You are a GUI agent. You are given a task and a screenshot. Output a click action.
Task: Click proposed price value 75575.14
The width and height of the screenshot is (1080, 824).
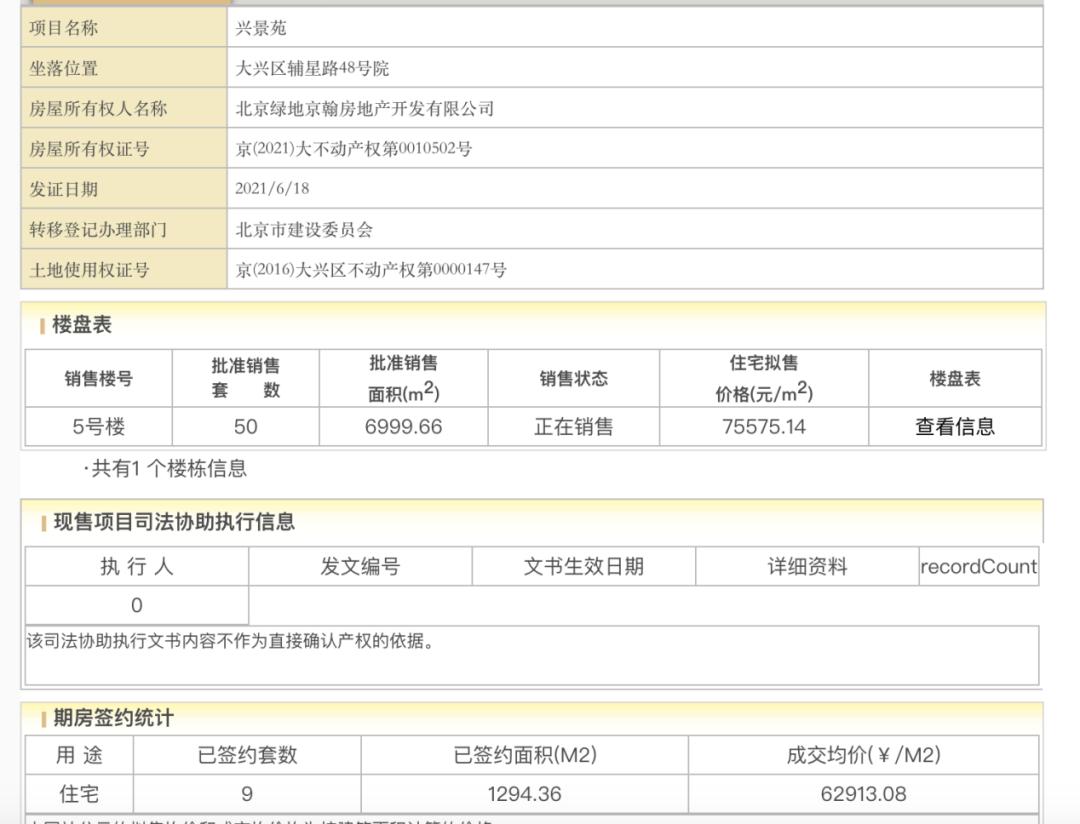click(764, 426)
